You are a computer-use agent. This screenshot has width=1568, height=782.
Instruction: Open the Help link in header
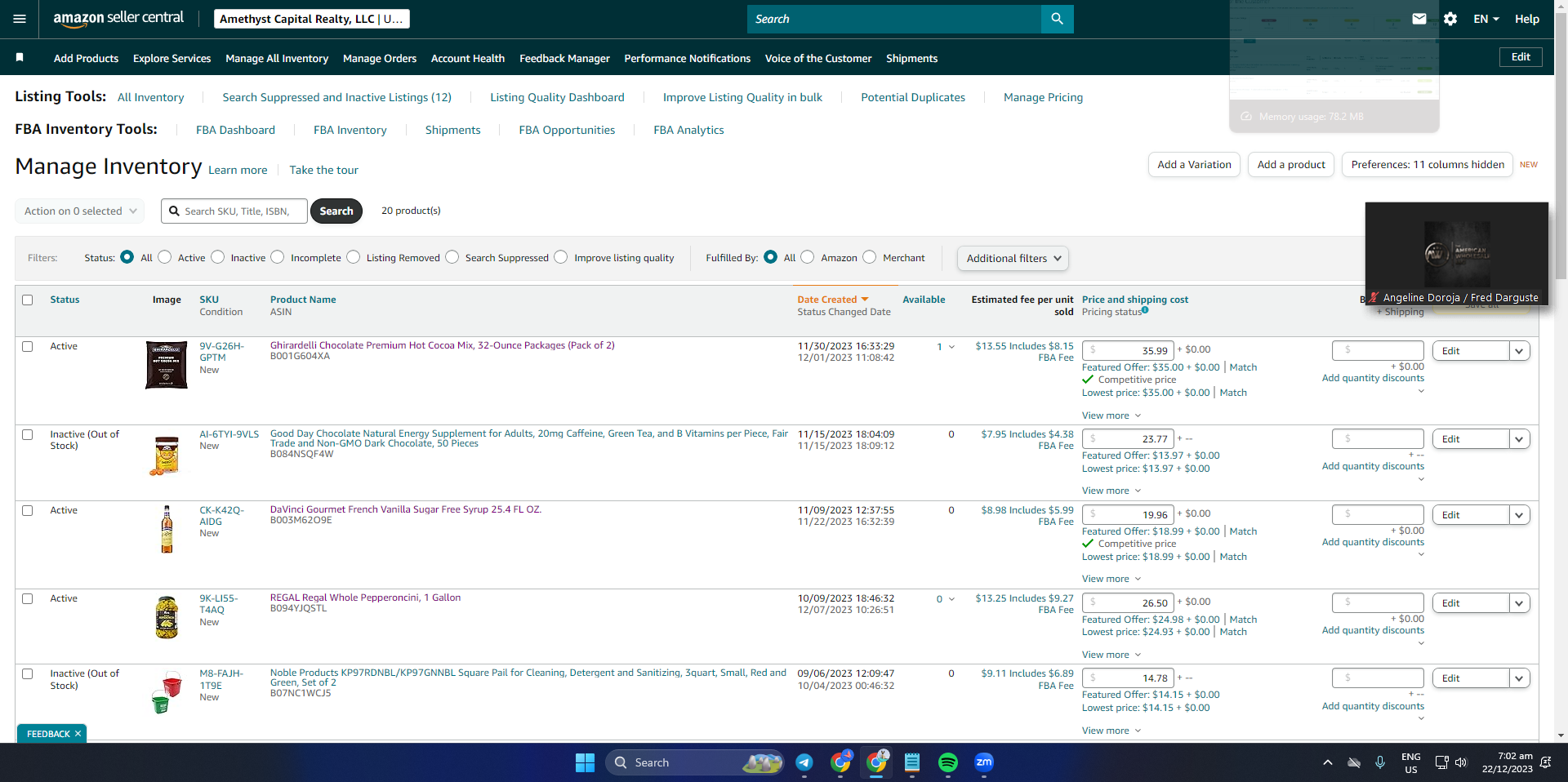[1526, 19]
